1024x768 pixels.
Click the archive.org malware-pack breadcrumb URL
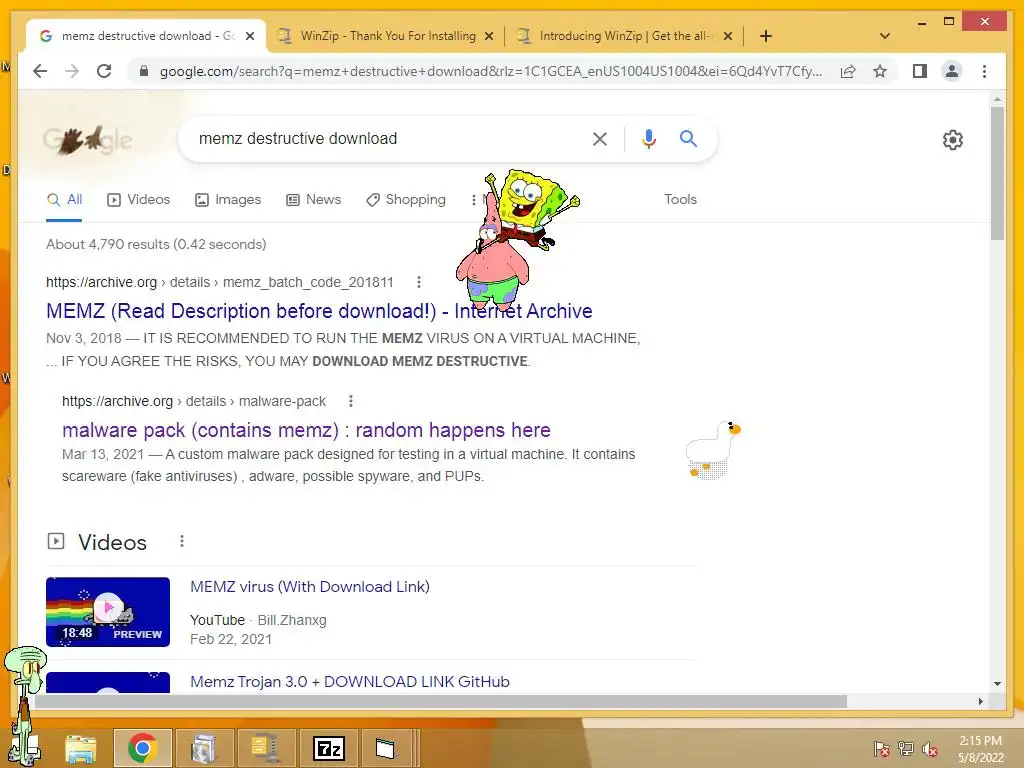coord(194,401)
